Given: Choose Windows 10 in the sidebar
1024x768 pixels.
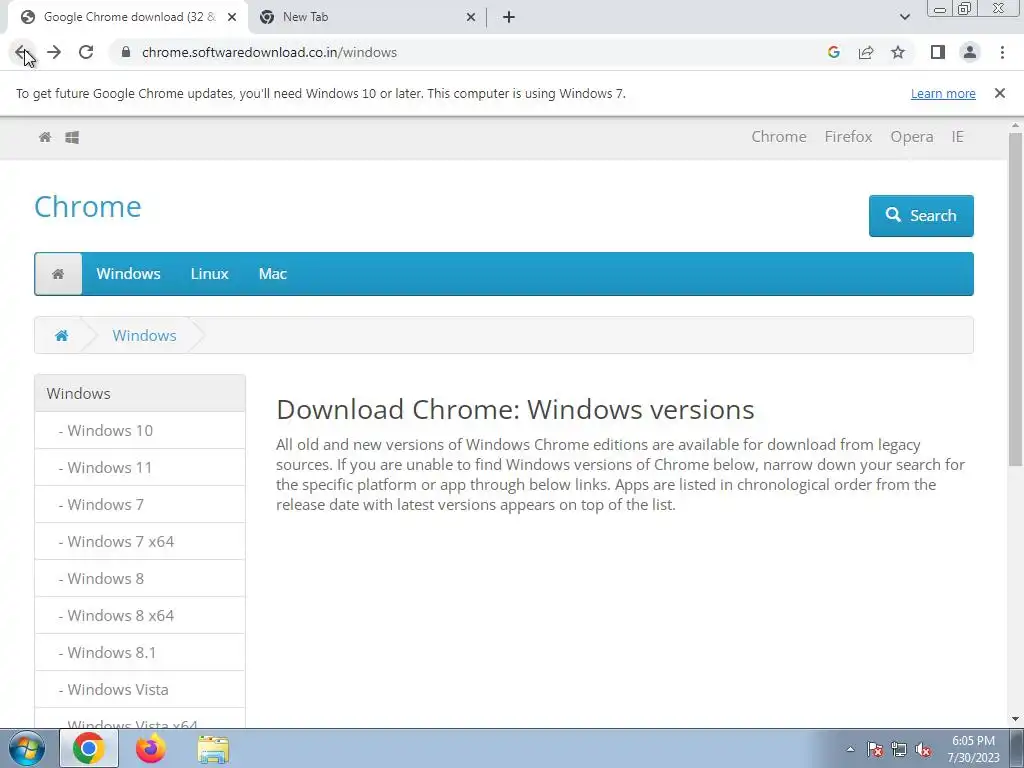Looking at the screenshot, I should pyautogui.click(x=140, y=430).
